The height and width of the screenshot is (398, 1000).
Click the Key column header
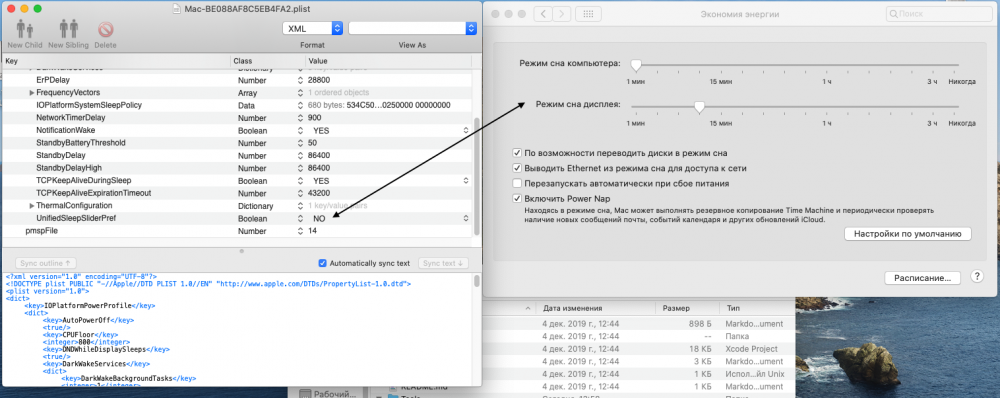[115, 61]
